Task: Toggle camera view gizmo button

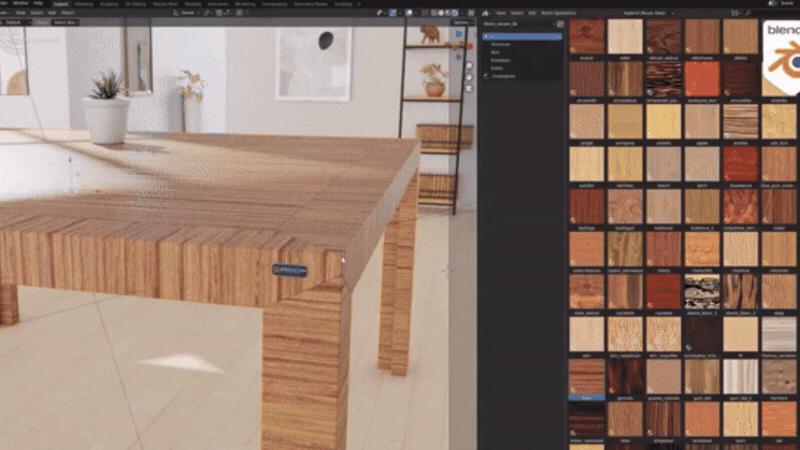Action: pyautogui.click(x=469, y=88)
